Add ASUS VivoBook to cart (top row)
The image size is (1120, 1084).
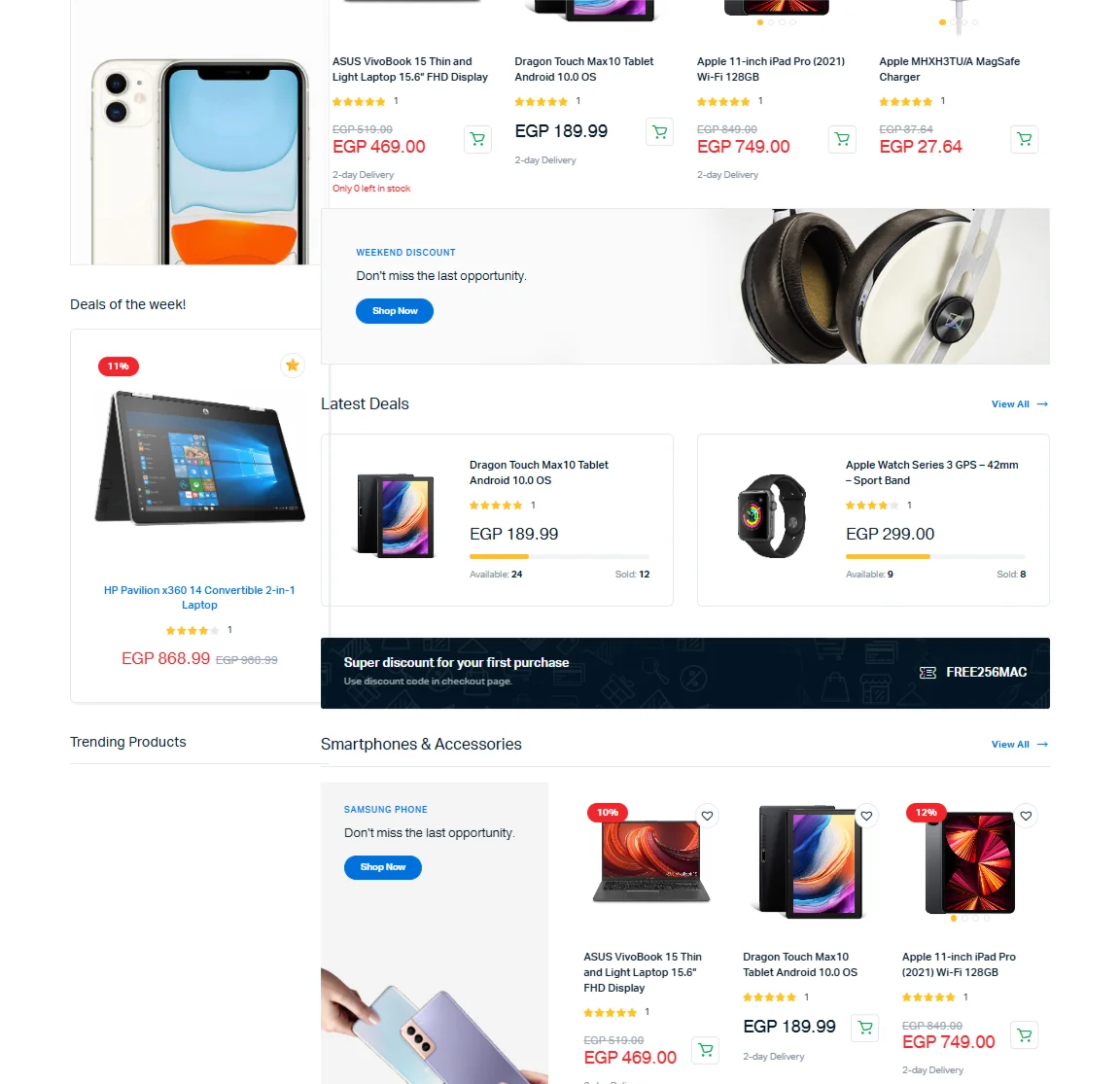(x=477, y=138)
